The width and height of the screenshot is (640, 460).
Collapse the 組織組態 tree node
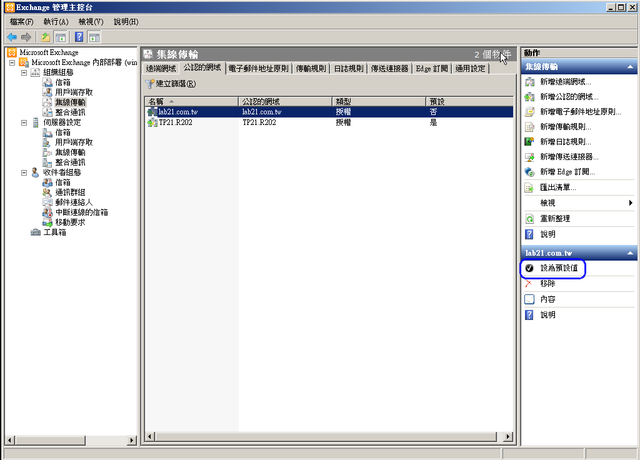24,73
